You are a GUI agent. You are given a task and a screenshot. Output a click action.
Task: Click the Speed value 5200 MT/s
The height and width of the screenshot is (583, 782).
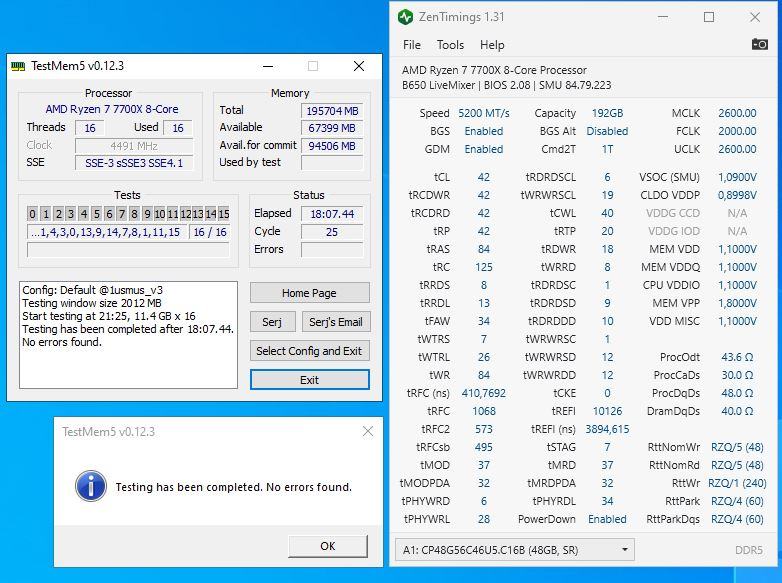(484, 113)
